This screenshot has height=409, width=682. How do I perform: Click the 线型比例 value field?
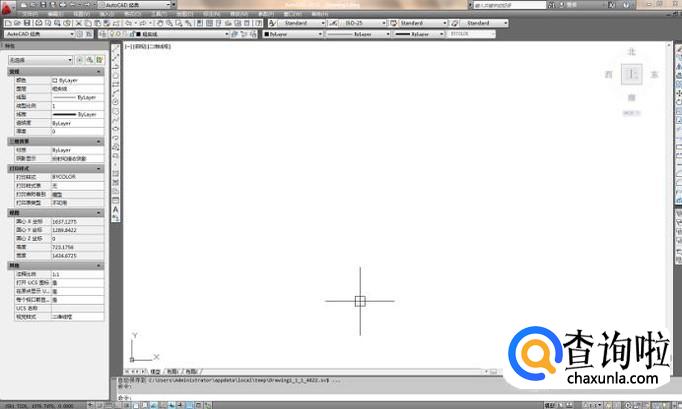[x=77, y=106]
